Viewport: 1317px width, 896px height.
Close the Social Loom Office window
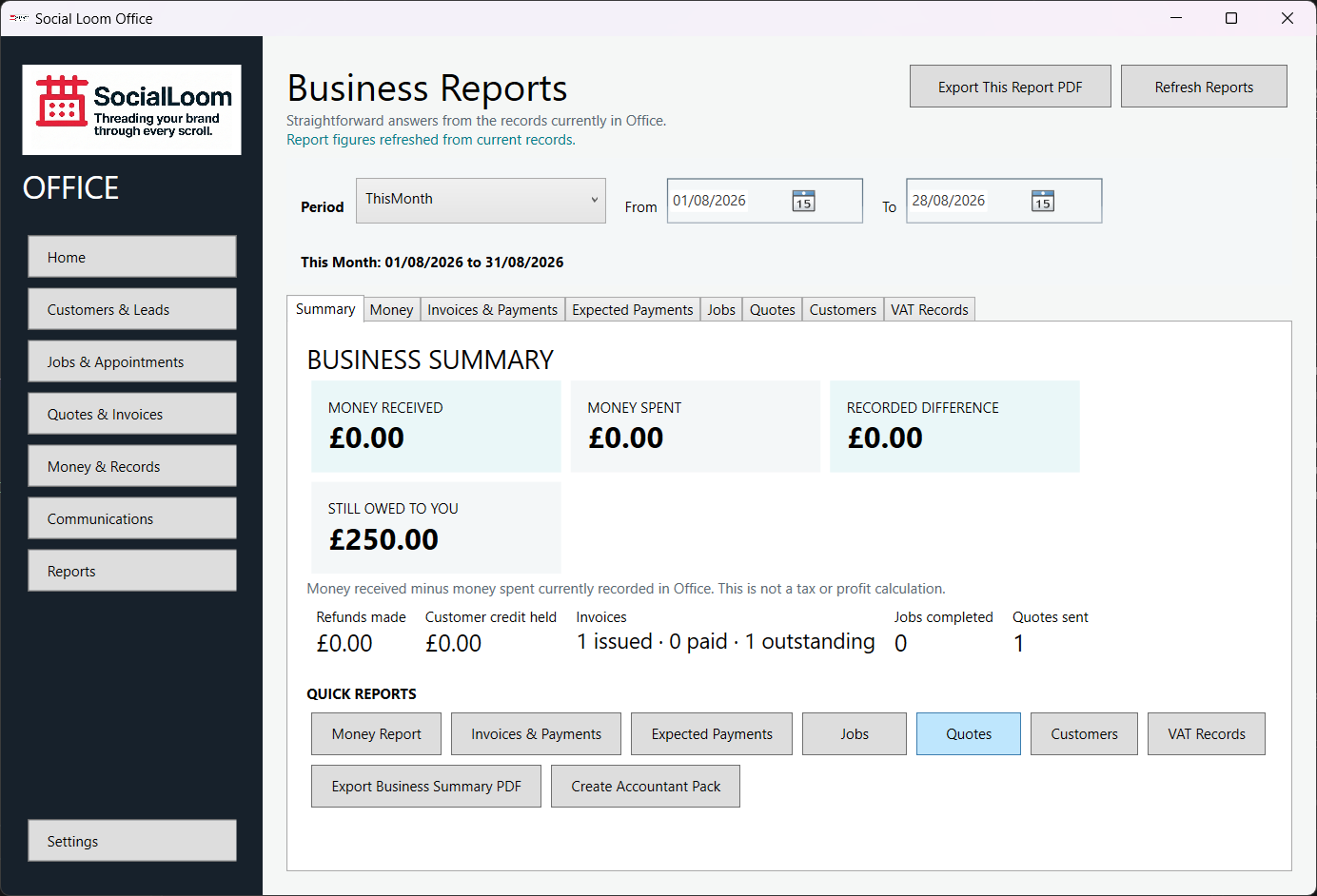(1288, 18)
